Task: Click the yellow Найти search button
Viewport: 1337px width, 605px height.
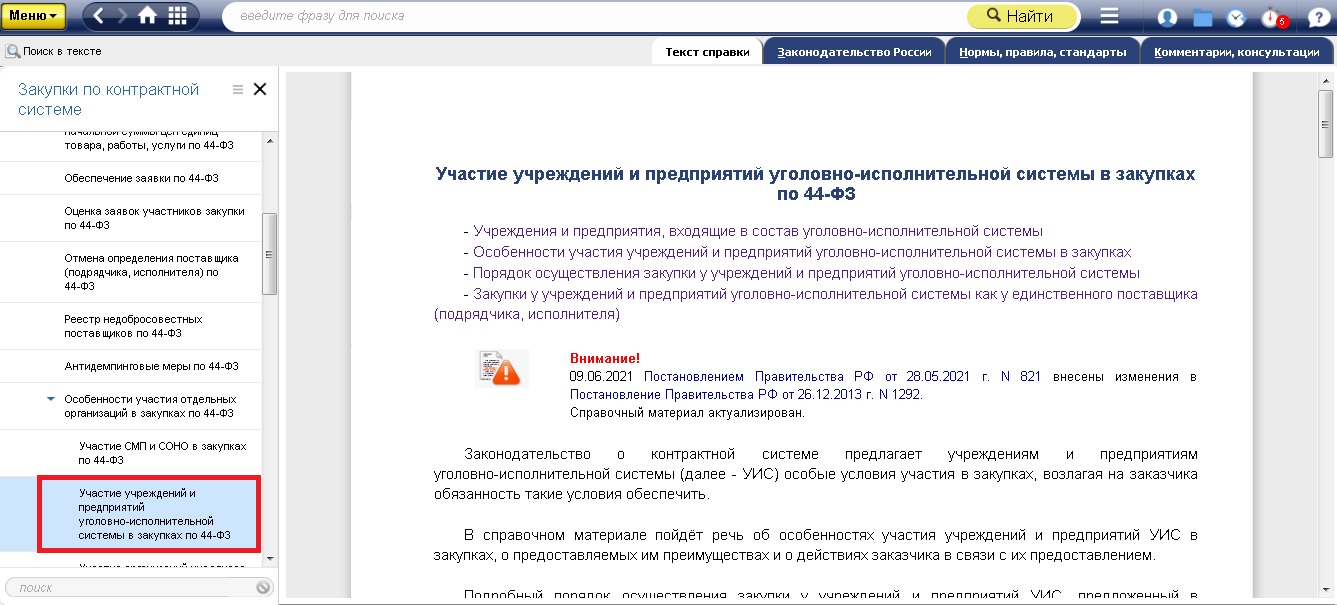Action: 1022,16
